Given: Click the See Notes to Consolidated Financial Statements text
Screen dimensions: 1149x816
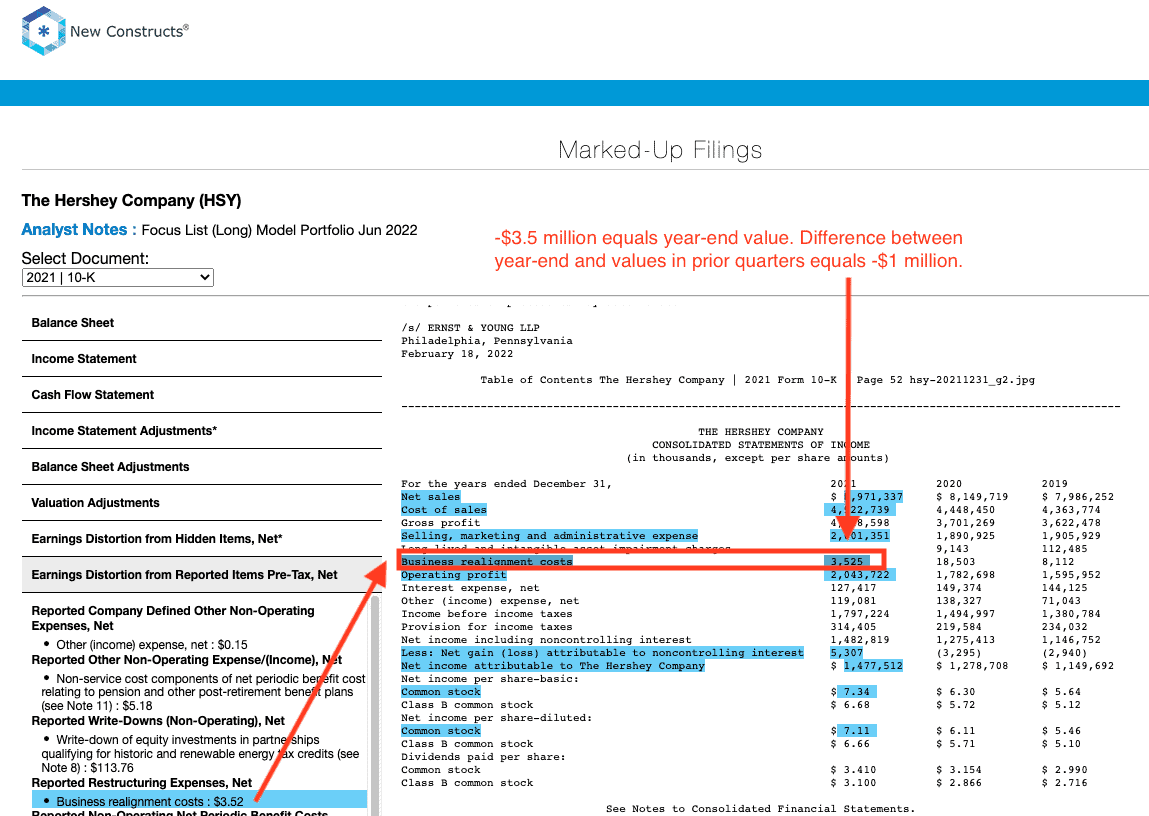Looking at the screenshot, I should pyautogui.click(x=761, y=809).
